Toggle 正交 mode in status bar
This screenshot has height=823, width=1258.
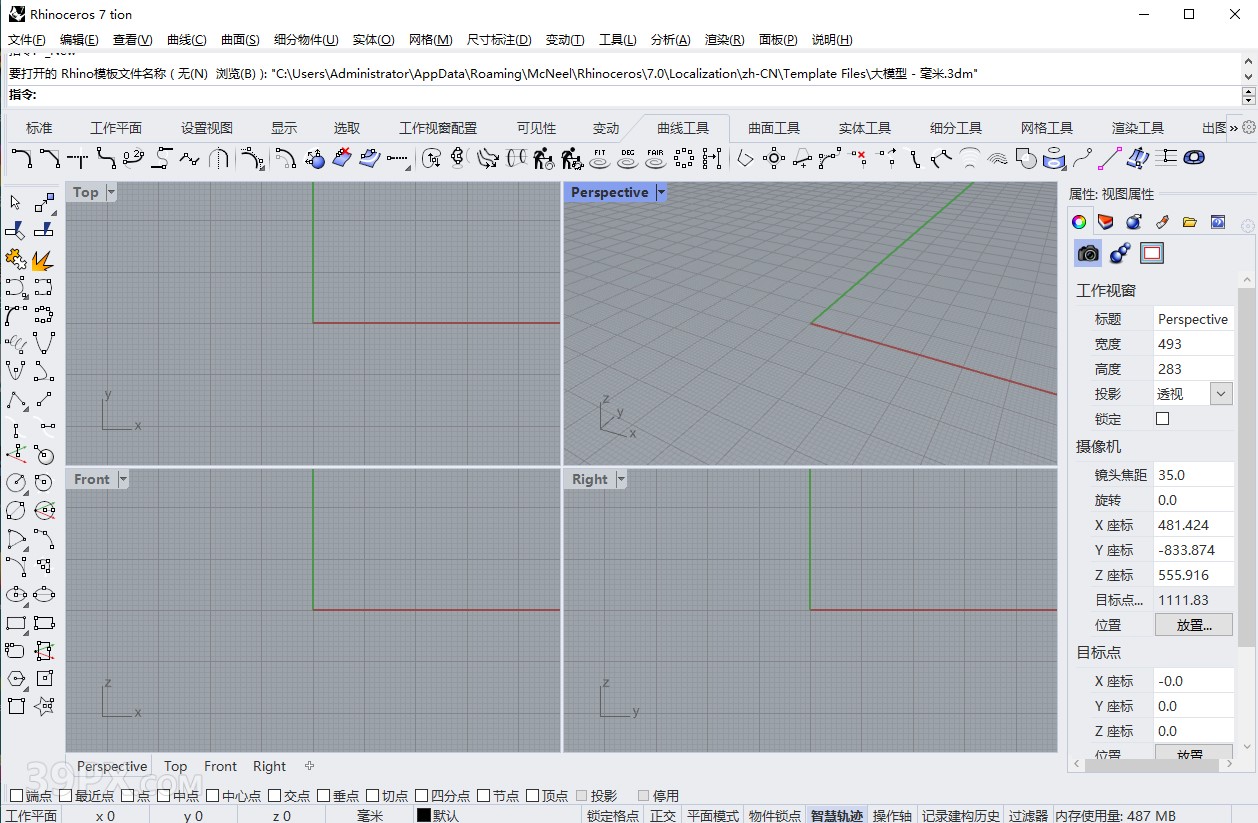(x=662, y=815)
